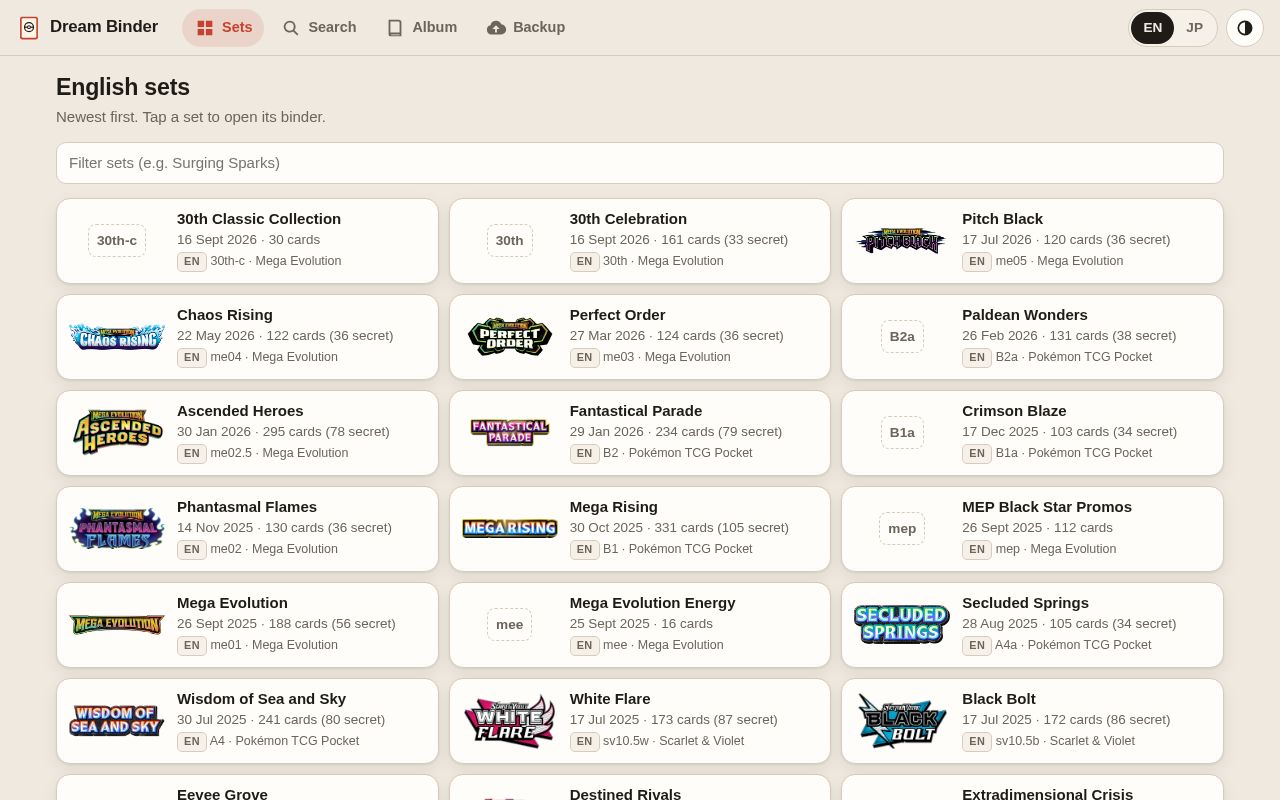Click the 'English sets' heading
Image resolution: width=1280 pixels, height=800 pixels.
(x=123, y=87)
